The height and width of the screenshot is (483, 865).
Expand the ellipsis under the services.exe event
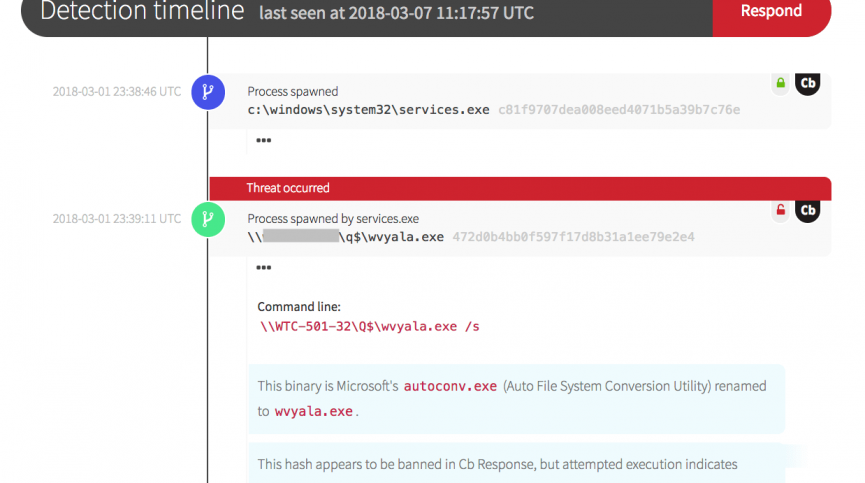tap(264, 141)
